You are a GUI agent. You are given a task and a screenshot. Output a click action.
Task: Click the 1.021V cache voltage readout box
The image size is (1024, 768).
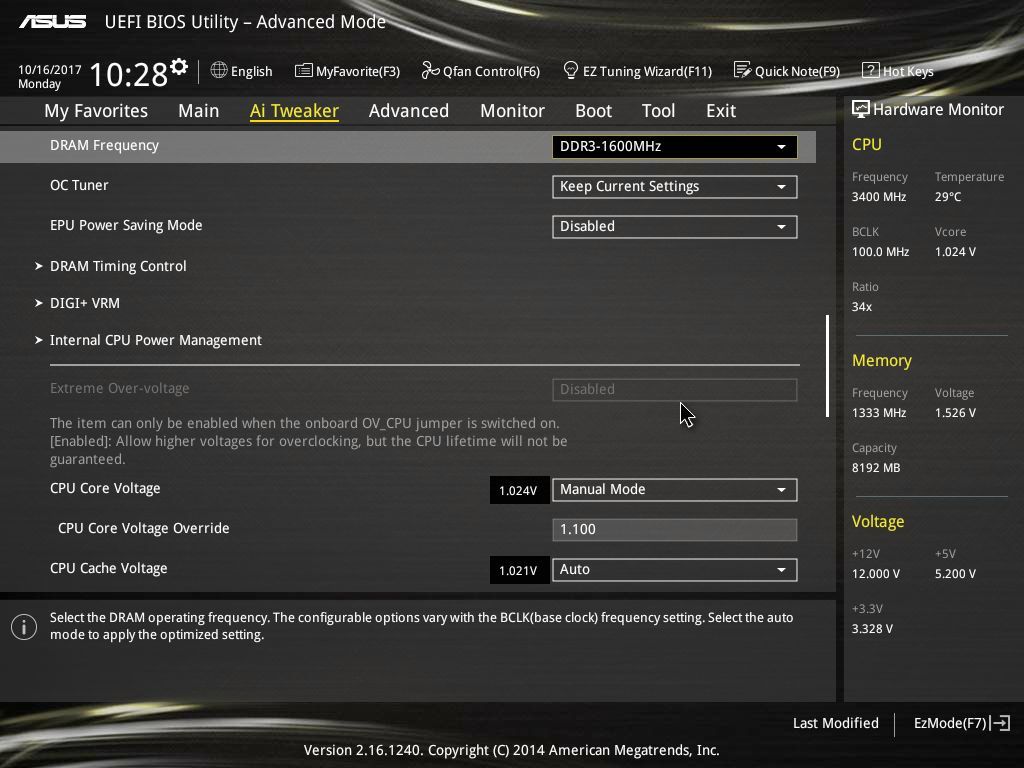[x=519, y=570]
